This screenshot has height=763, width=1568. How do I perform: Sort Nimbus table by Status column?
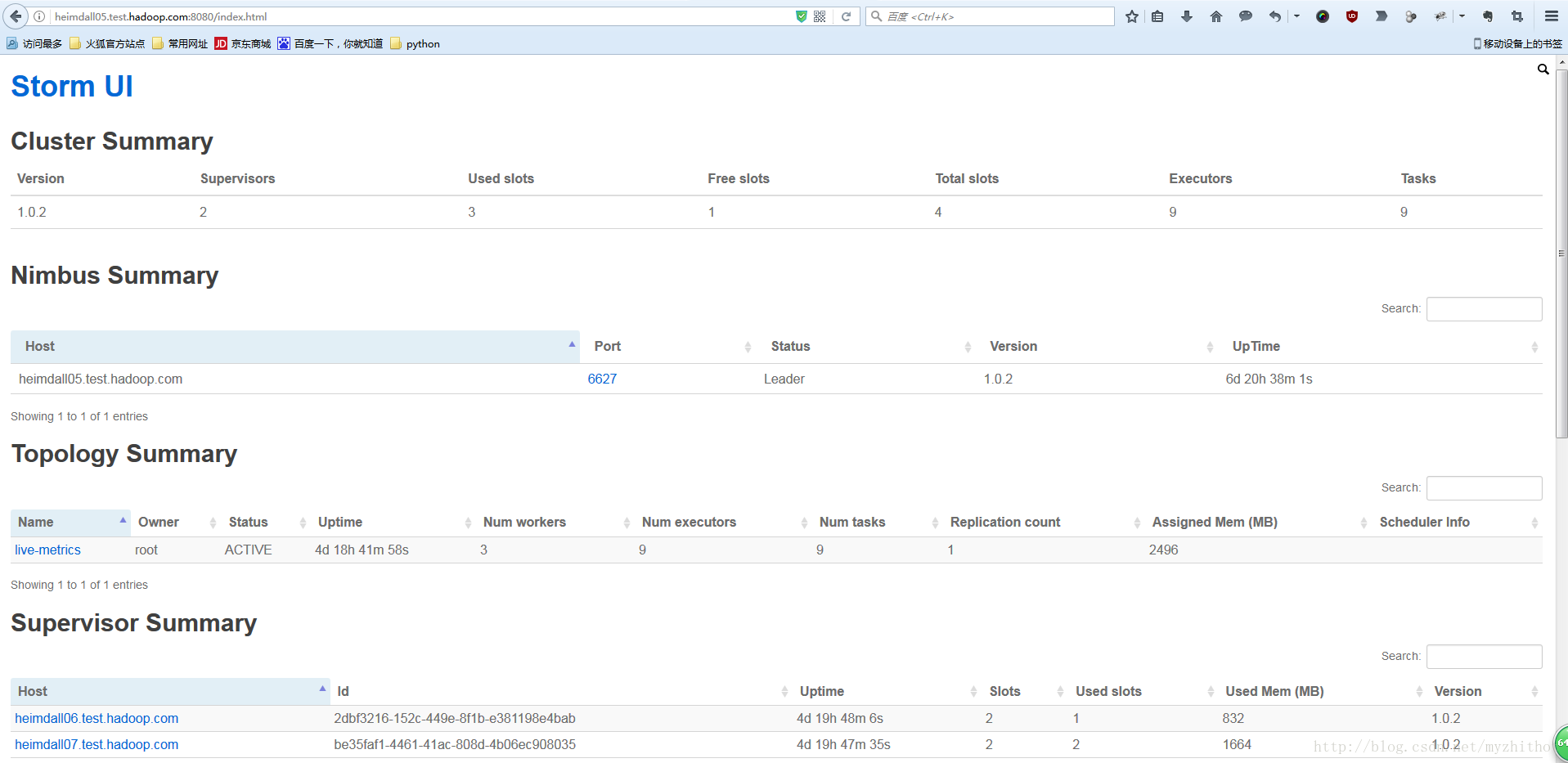tap(866, 347)
